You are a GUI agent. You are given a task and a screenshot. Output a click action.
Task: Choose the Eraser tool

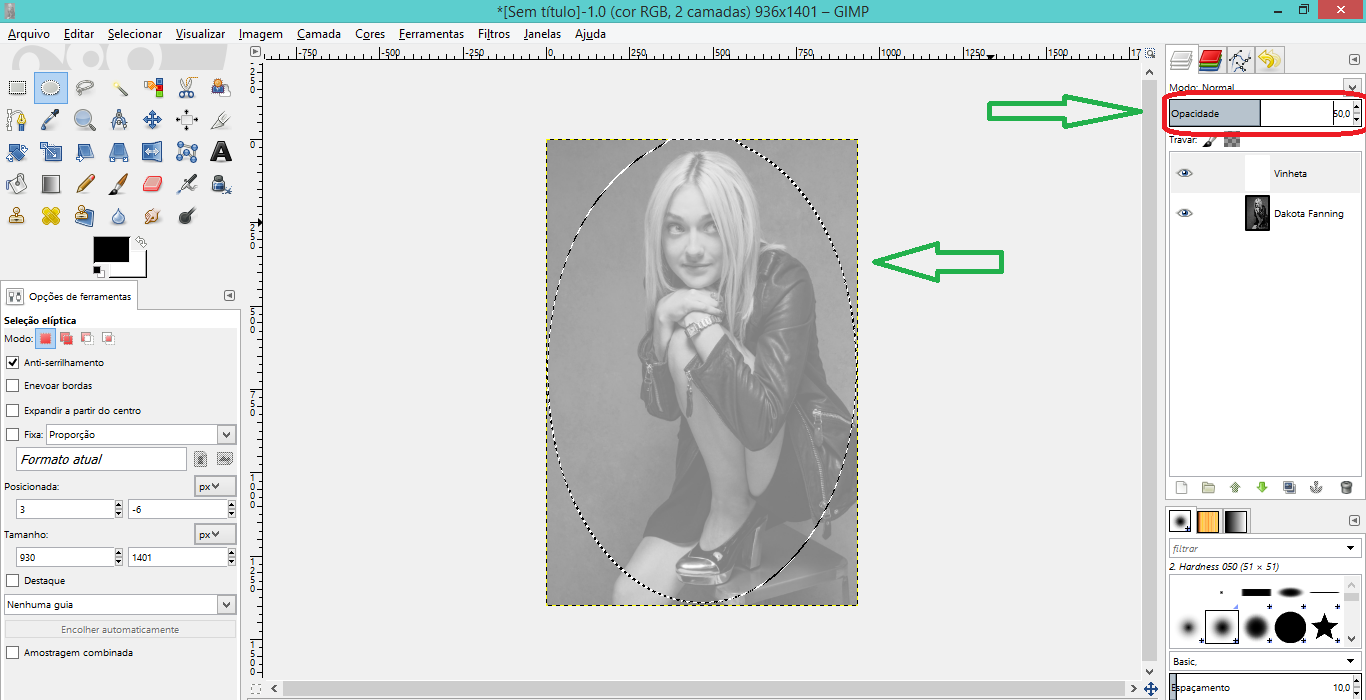pos(152,184)
